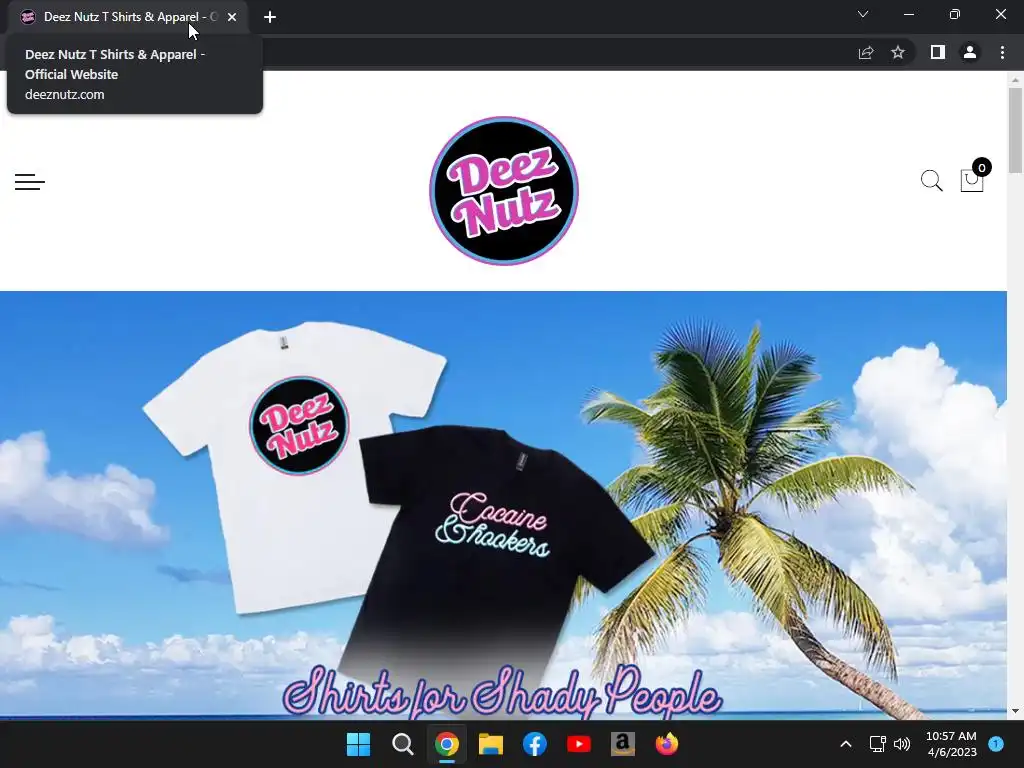This screenshot has width=1024, height=768.
Task: Launch YouTube from the taskbar
Action: [x=579, y=744]
